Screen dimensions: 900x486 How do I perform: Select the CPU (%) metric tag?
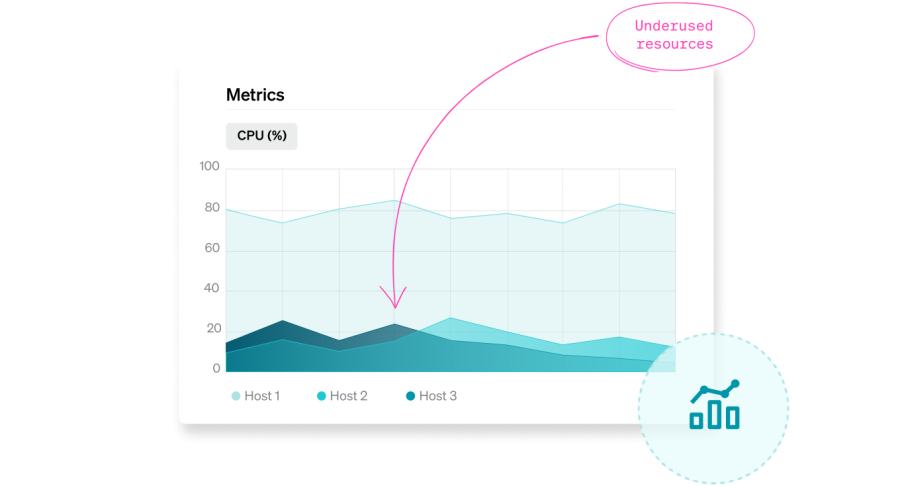point(262,136)
